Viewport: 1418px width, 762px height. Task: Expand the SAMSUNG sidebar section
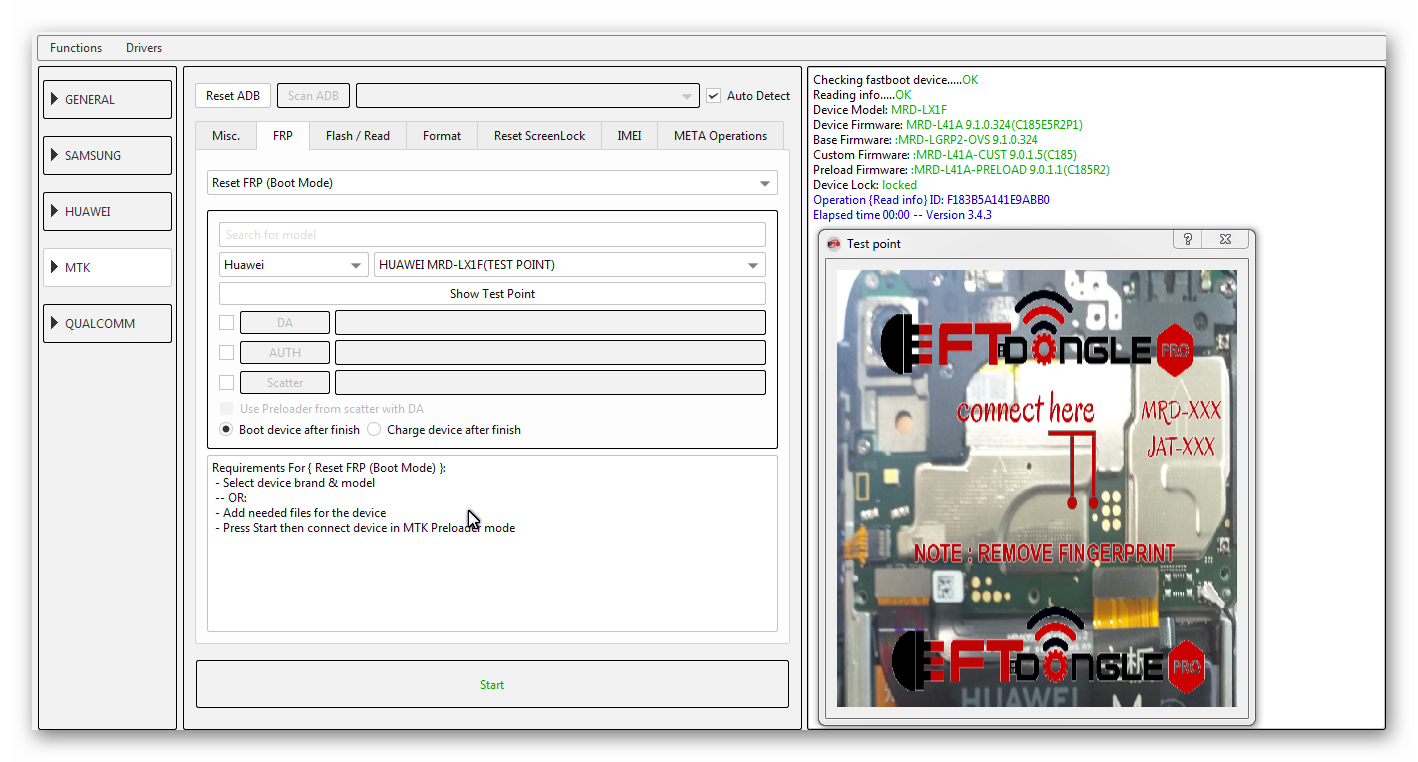108,156
